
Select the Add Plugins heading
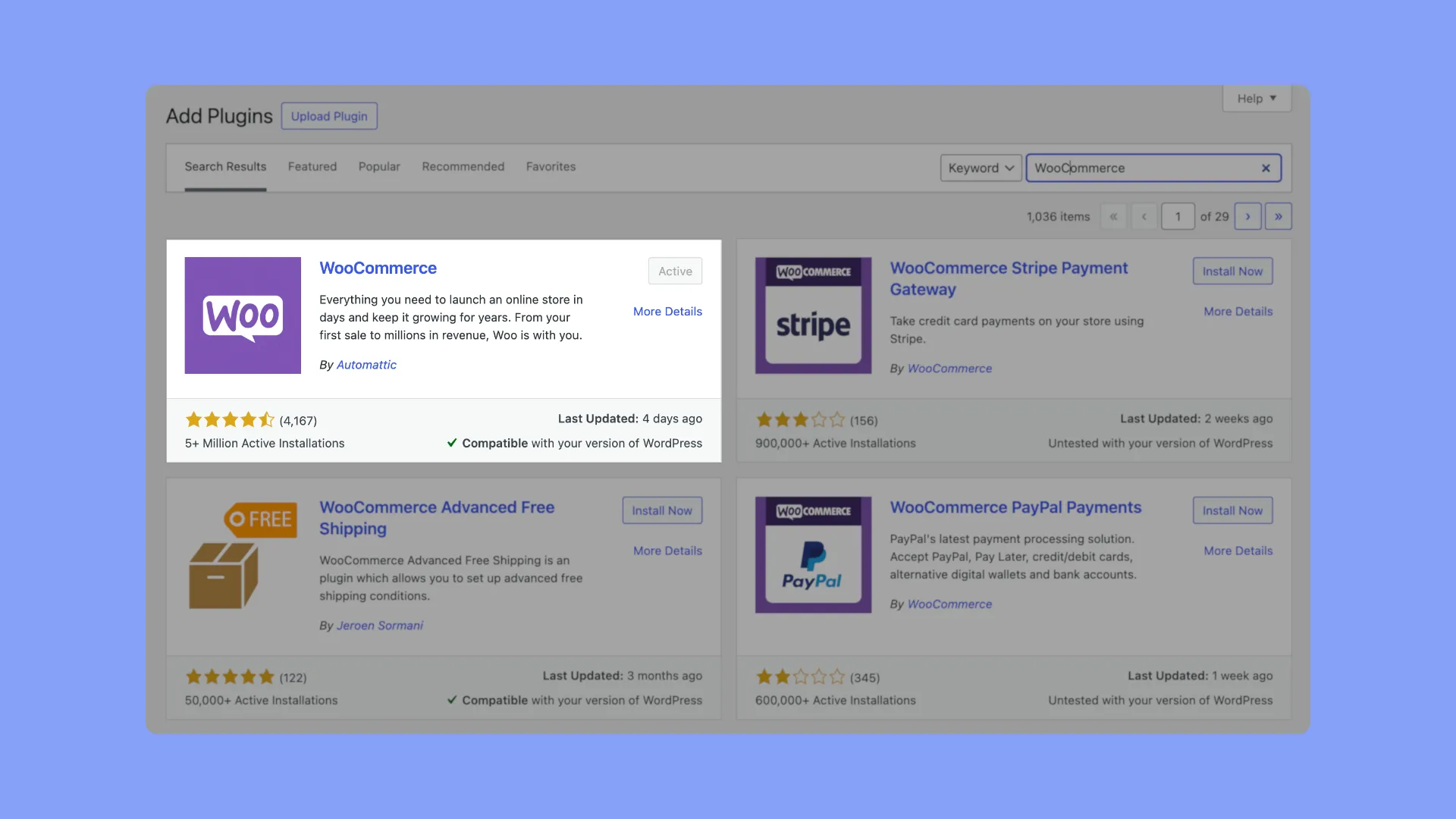219,116
